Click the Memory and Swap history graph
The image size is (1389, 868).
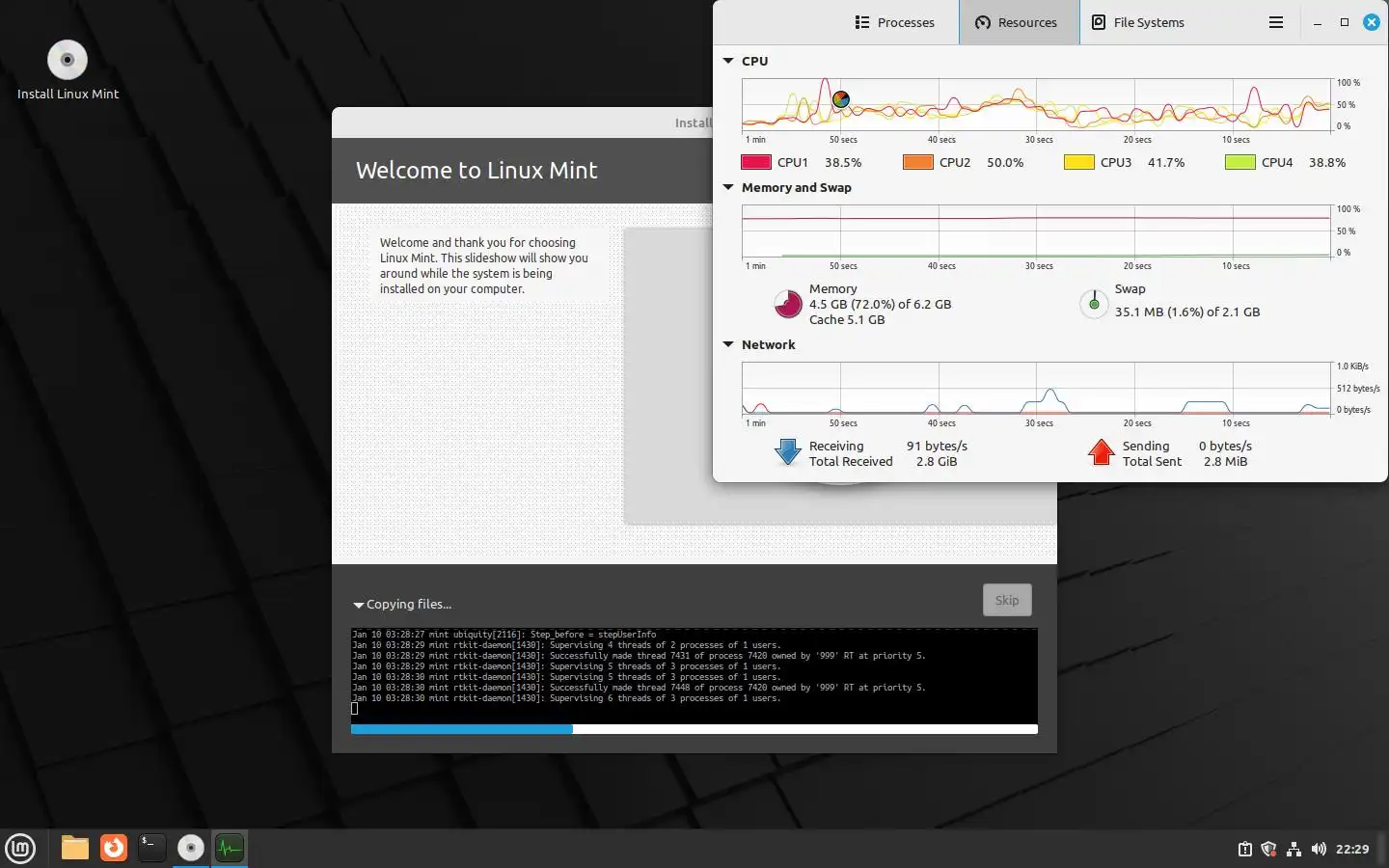click(x=1037, y=231)
